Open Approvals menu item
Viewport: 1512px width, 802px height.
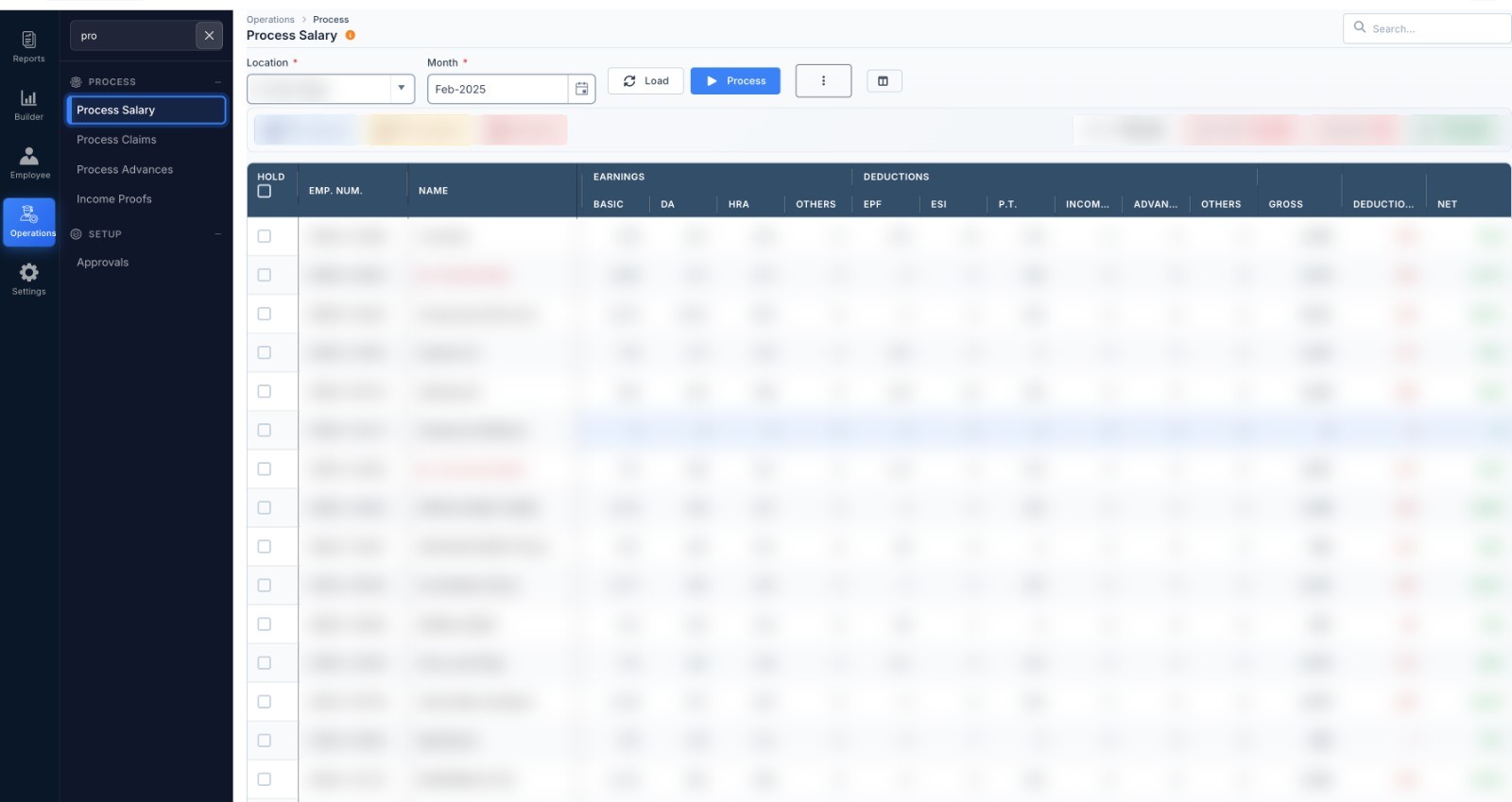click(102, 263)
